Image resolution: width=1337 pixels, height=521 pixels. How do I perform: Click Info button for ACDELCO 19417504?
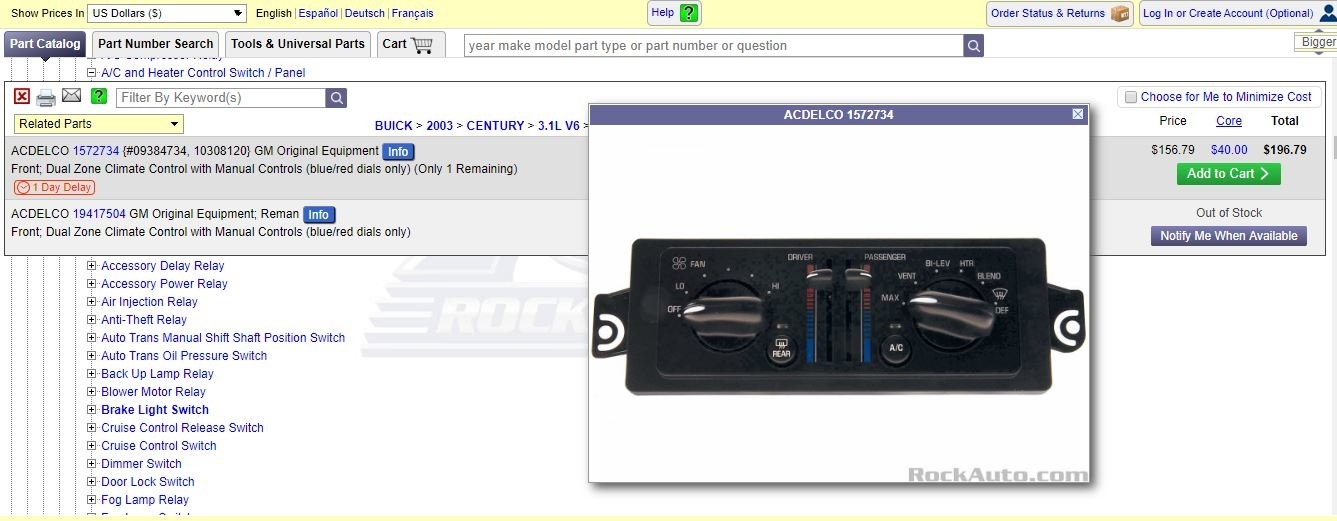[x=318, y=215]
